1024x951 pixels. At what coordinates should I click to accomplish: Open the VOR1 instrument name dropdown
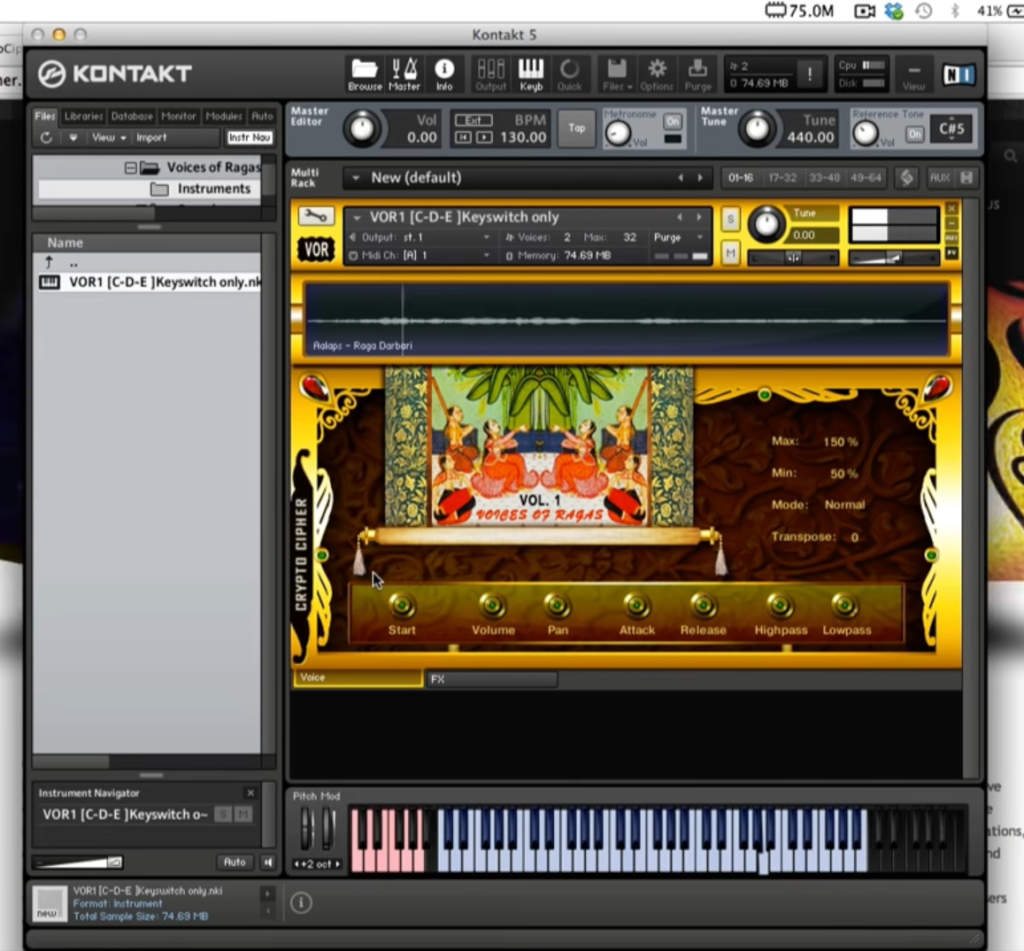point(357,218)
